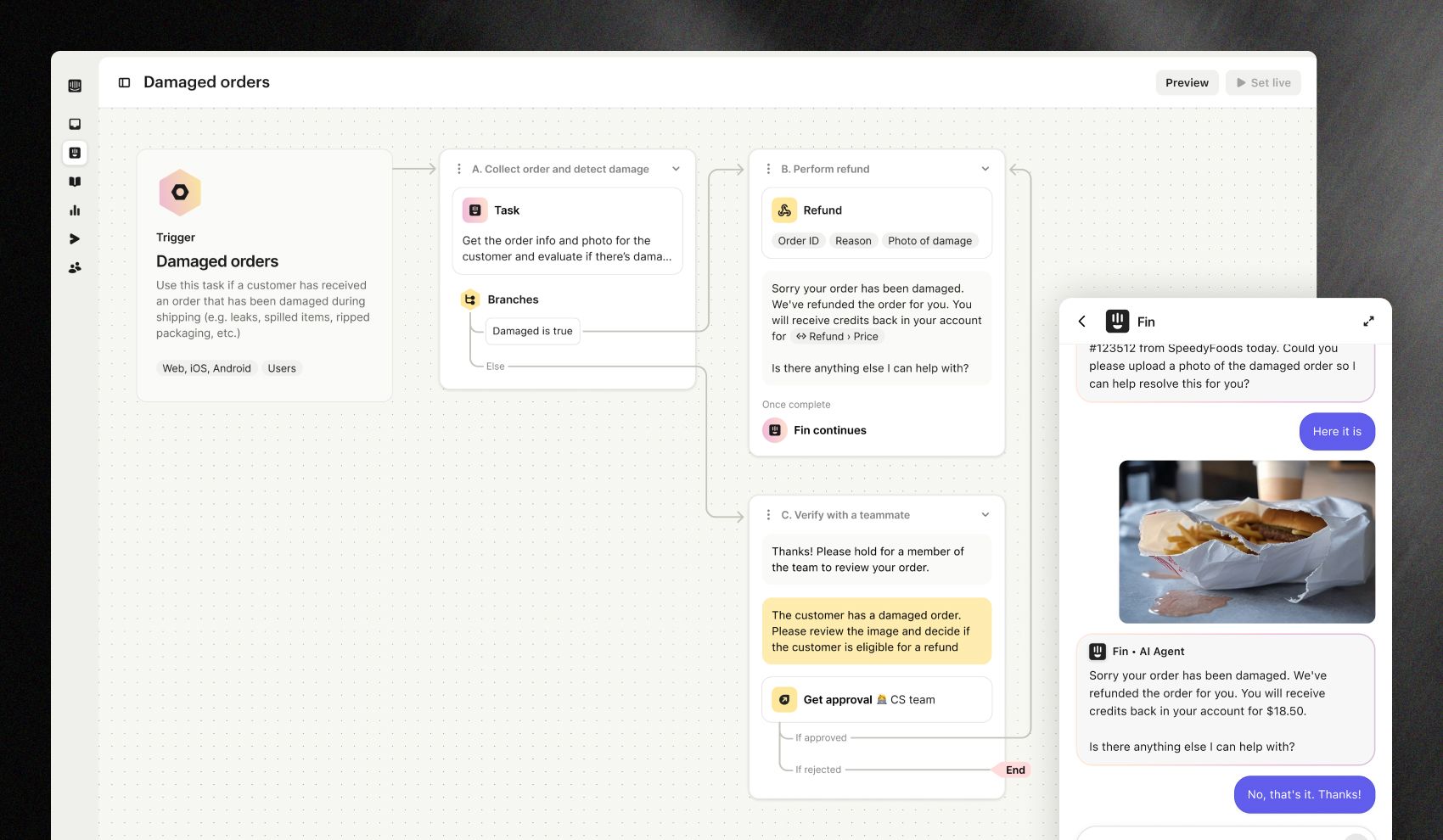Select the Fin AI agent sidebar icon
Screen dimensions: 1443x840
tap(75, 153)
